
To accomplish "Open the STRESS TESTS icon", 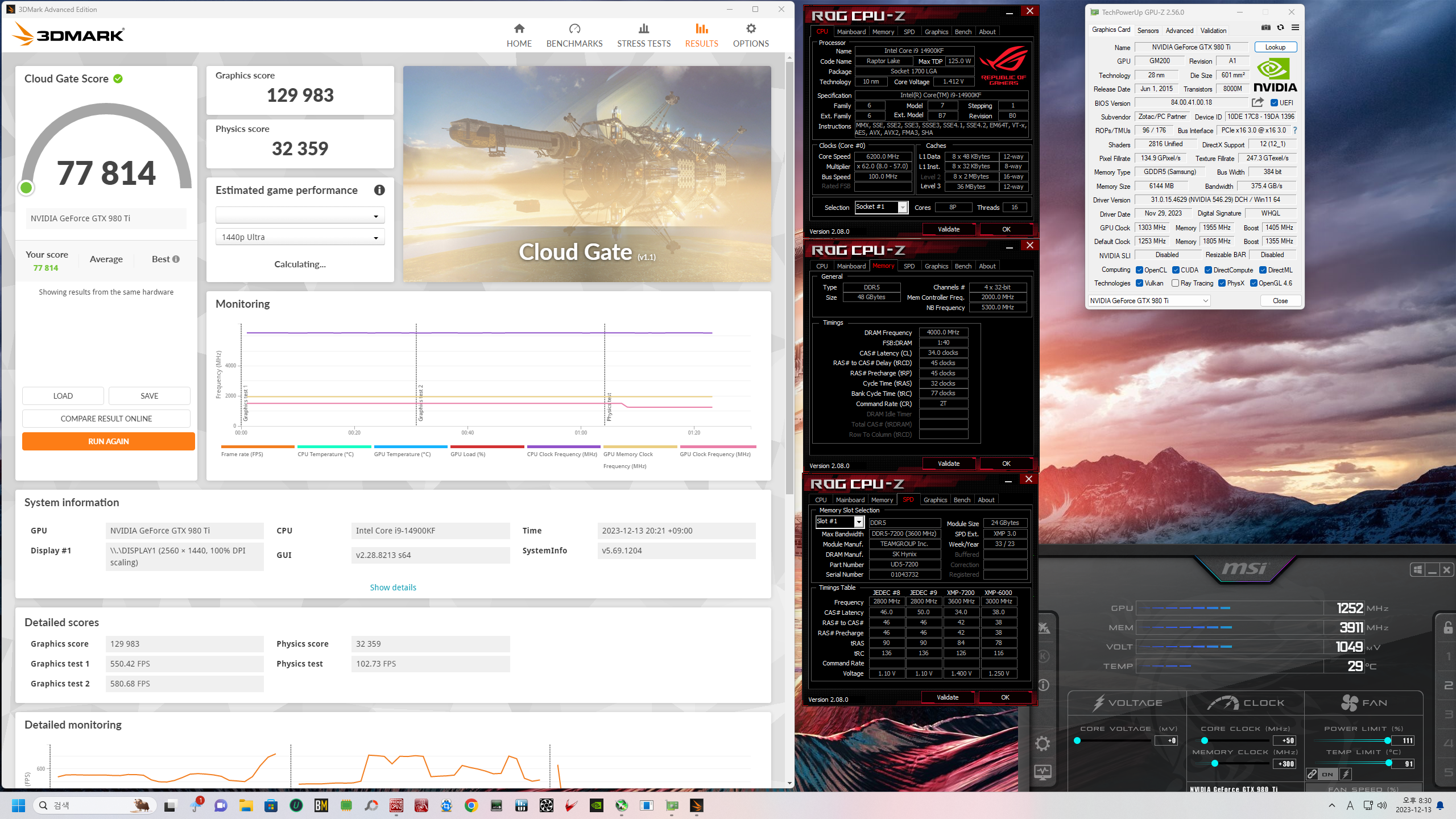I will point(644,28).
